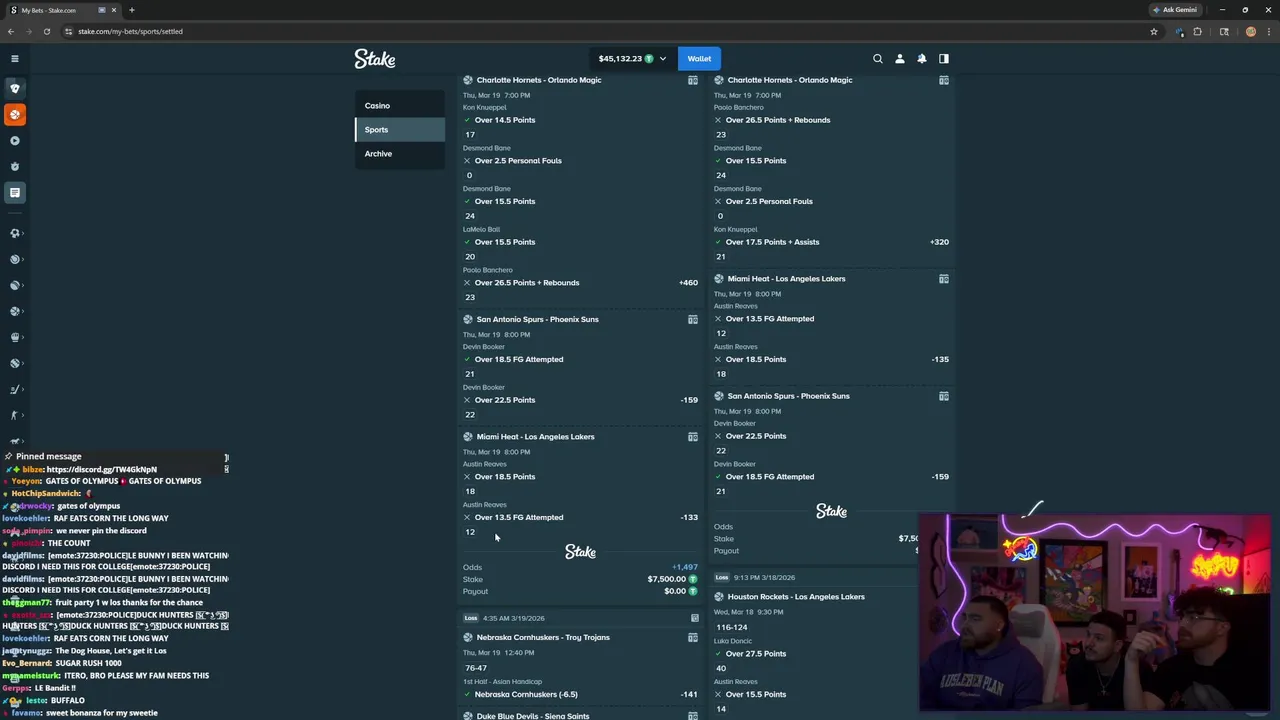The width and height of the screenshot is (1280, 720).
Task: Open icon beside right Miami Heat - Los Angeles Lakers
Action: point(943,279)
